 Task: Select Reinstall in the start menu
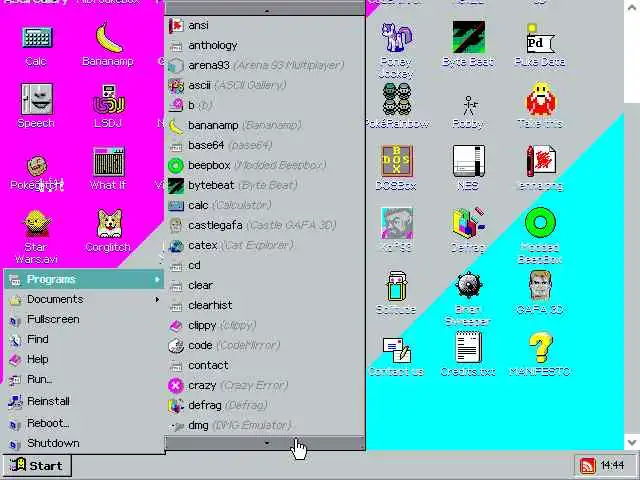[84, 402]
